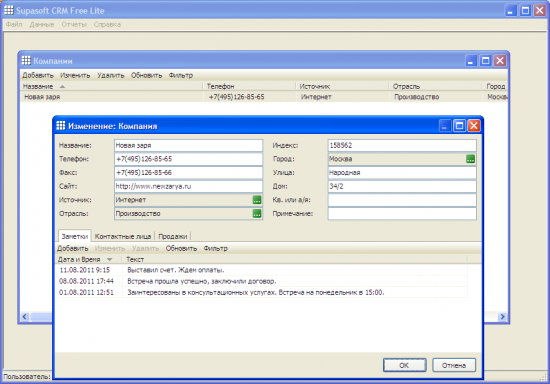
Task: Cancel the dialog with Отмена button
Action: click(x=454, y=365)
